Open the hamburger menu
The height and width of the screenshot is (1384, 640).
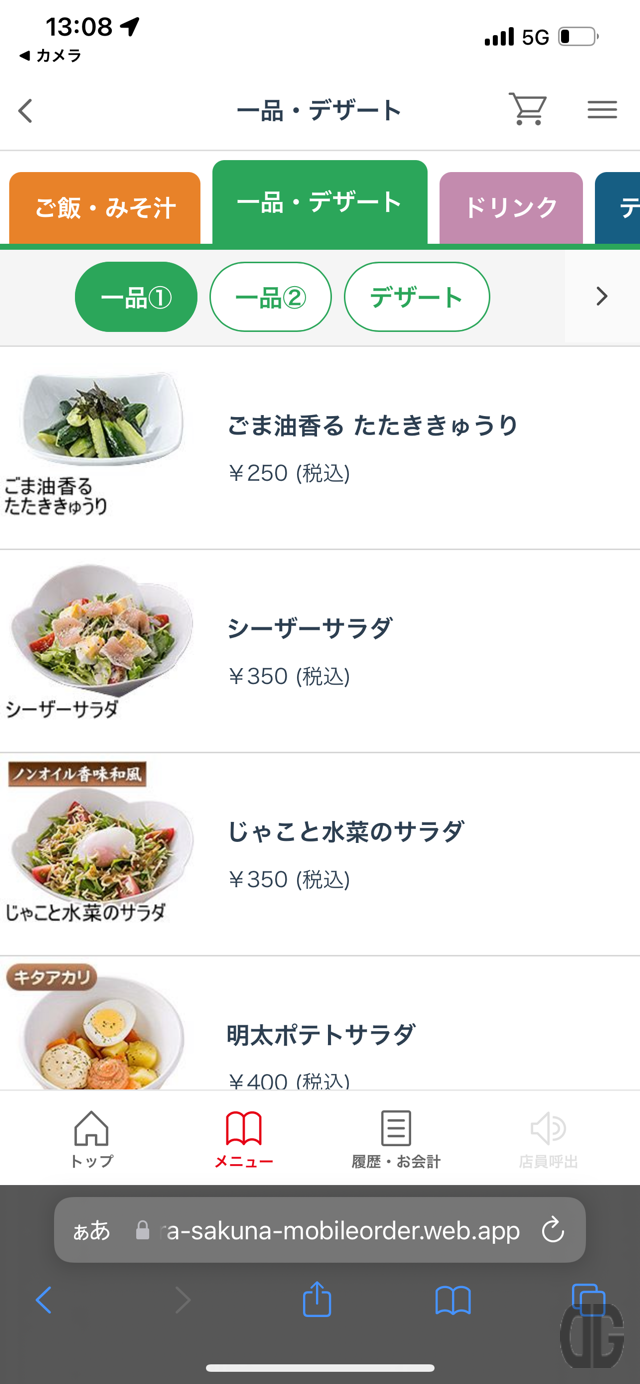tap(602, 110)
